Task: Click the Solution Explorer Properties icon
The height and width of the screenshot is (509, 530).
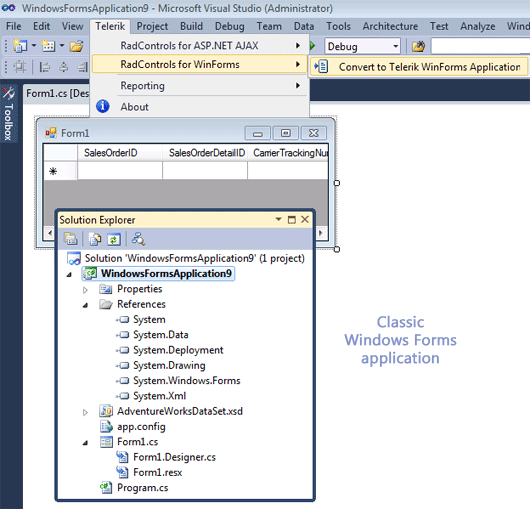Action: coord(70,239)
